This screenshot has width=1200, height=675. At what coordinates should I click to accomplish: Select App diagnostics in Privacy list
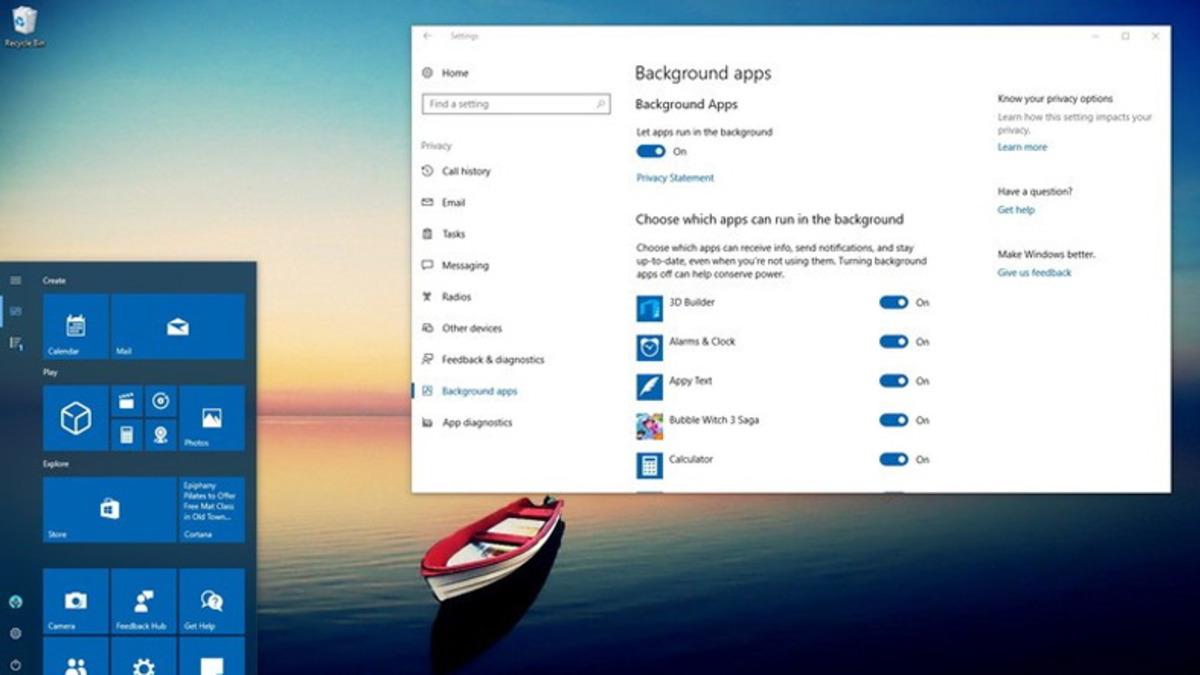click(477, 423)
